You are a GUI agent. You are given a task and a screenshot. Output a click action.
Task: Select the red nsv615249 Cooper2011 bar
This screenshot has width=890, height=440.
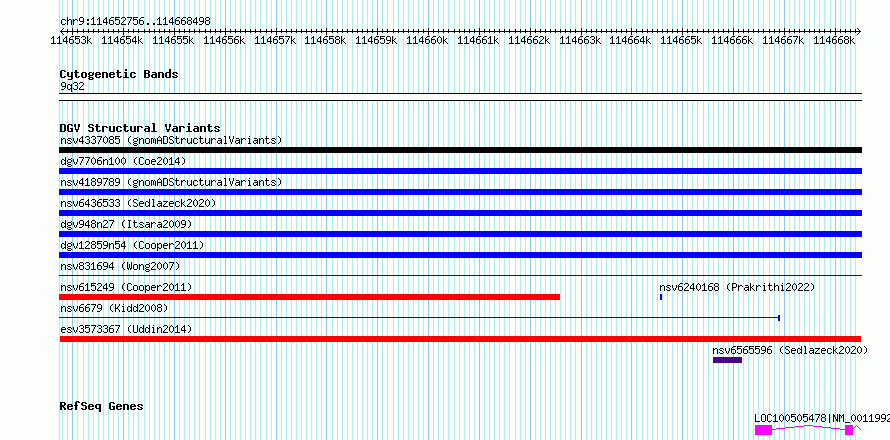[310, 297]
